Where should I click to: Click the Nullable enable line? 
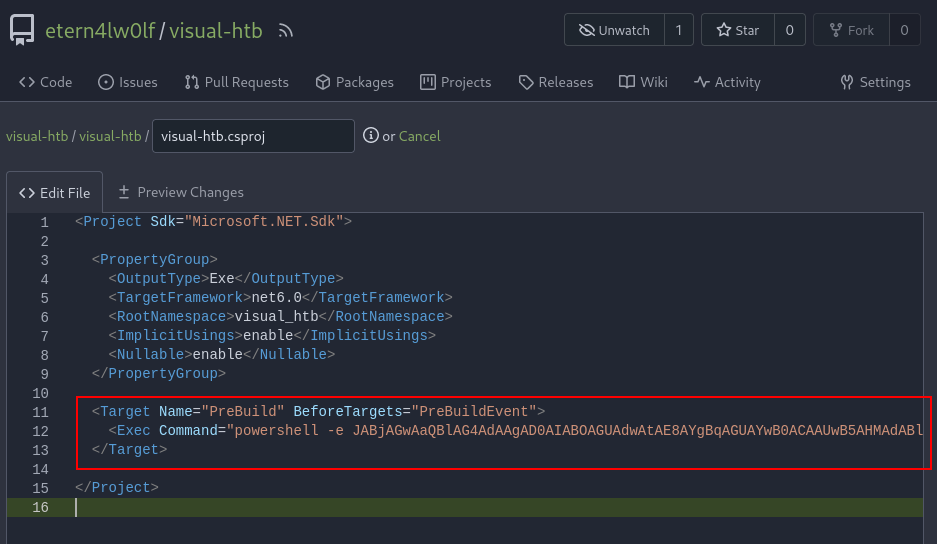222,354
